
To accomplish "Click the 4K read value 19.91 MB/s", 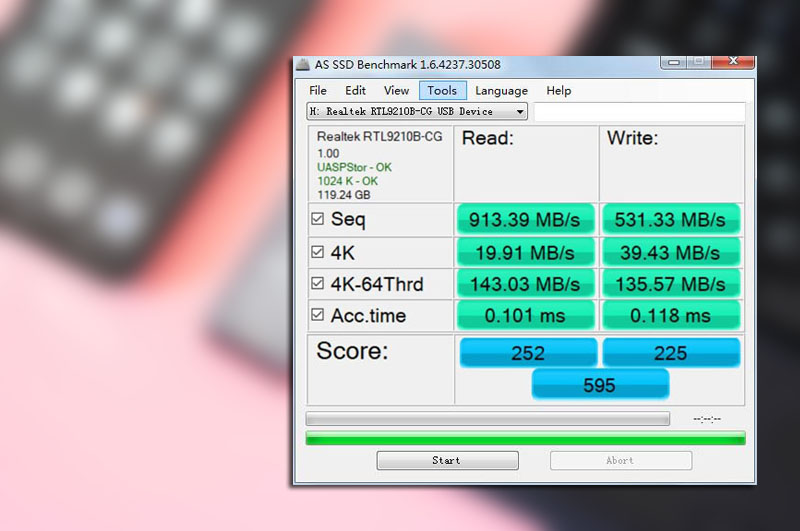I will [526, 253].
